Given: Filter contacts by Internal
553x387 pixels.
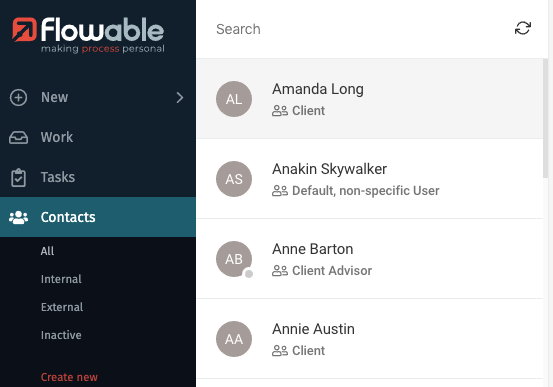Looking at the screenshot, I should (61, 279).
